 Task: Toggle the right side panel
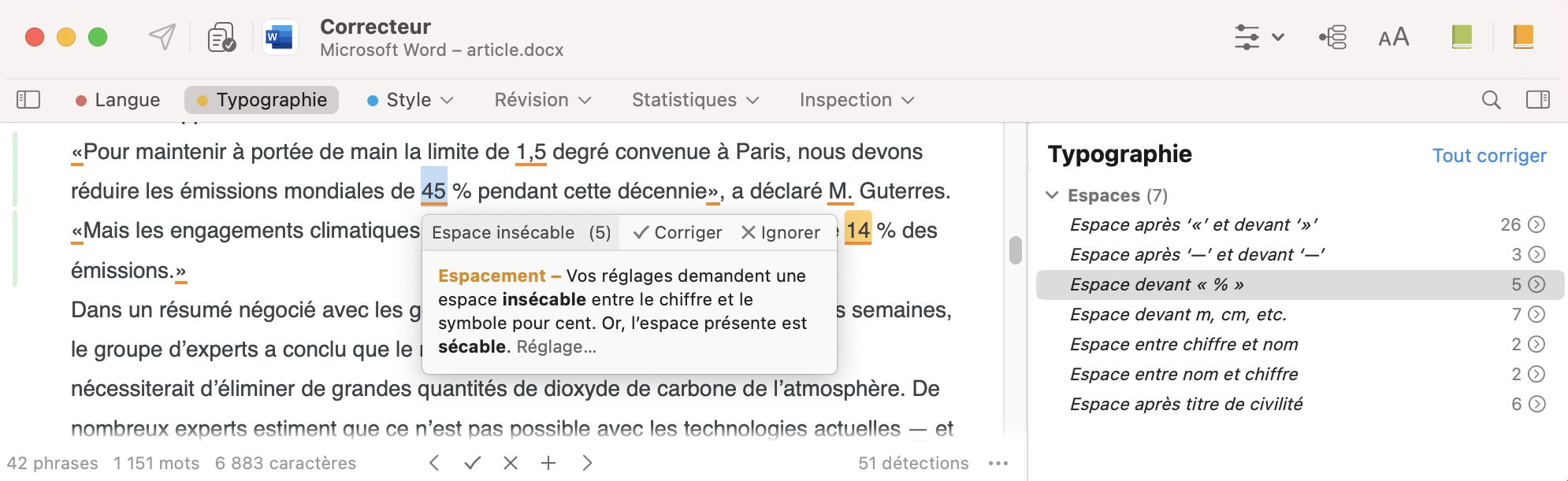[1537, 100]
